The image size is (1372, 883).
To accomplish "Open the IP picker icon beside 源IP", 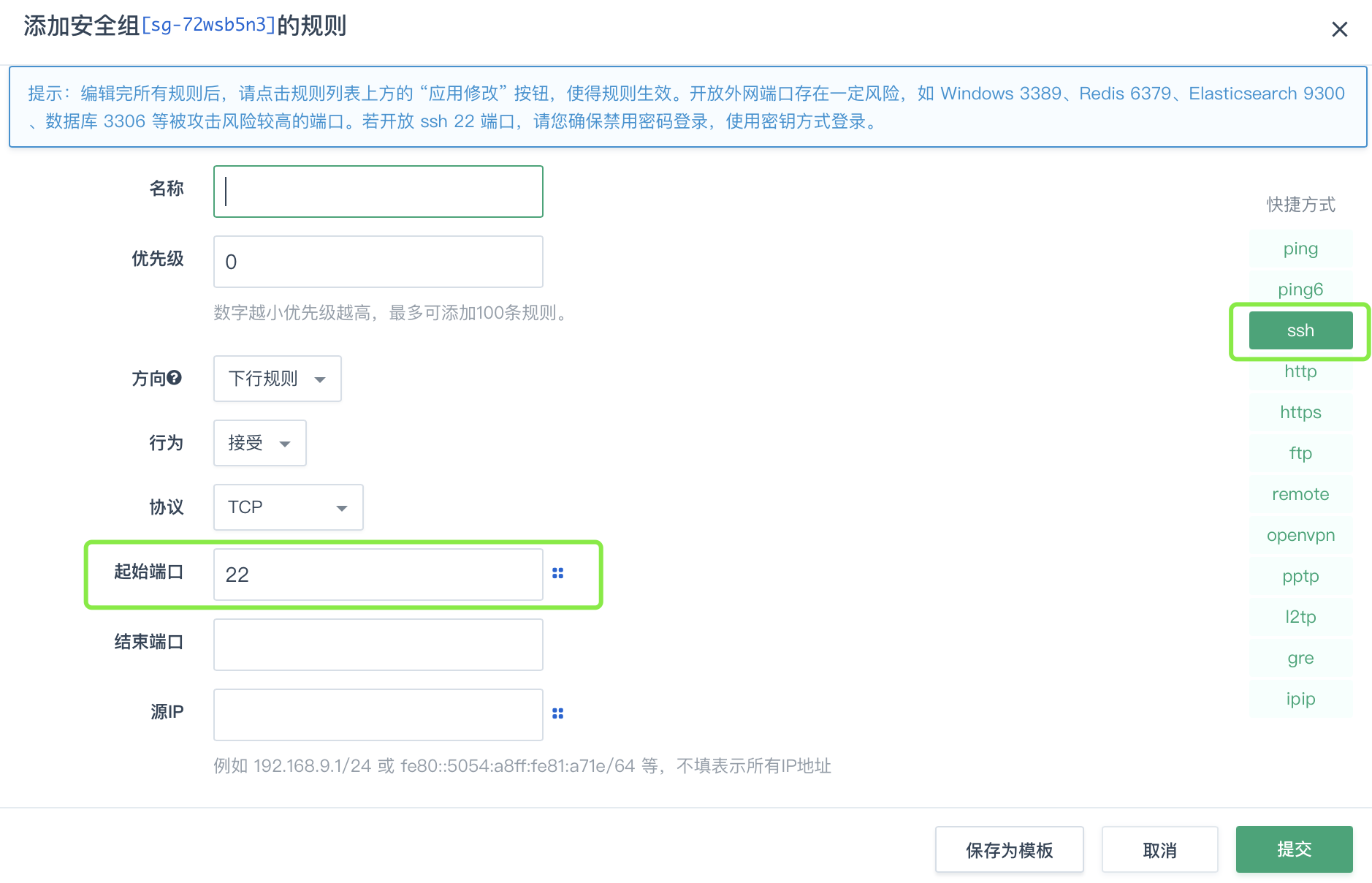I will point(557,713).
